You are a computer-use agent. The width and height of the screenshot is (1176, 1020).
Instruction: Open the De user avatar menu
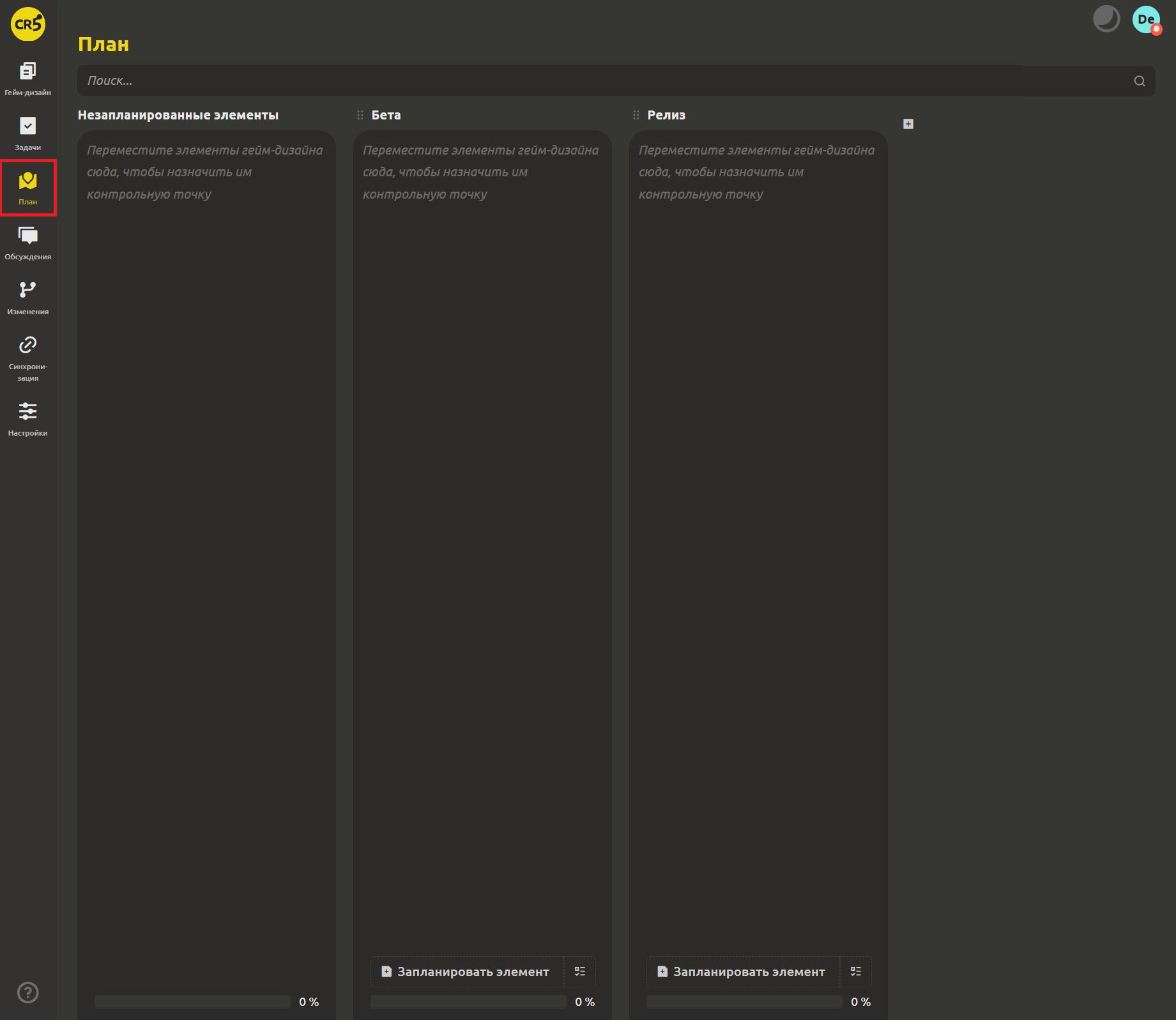pyautogui.click(x=1146, y=19)
